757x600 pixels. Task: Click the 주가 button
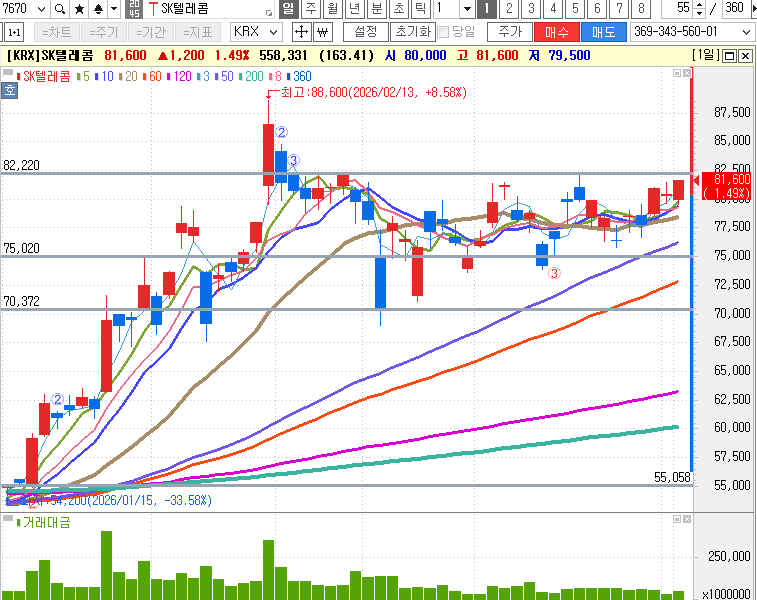pos(510,32)
